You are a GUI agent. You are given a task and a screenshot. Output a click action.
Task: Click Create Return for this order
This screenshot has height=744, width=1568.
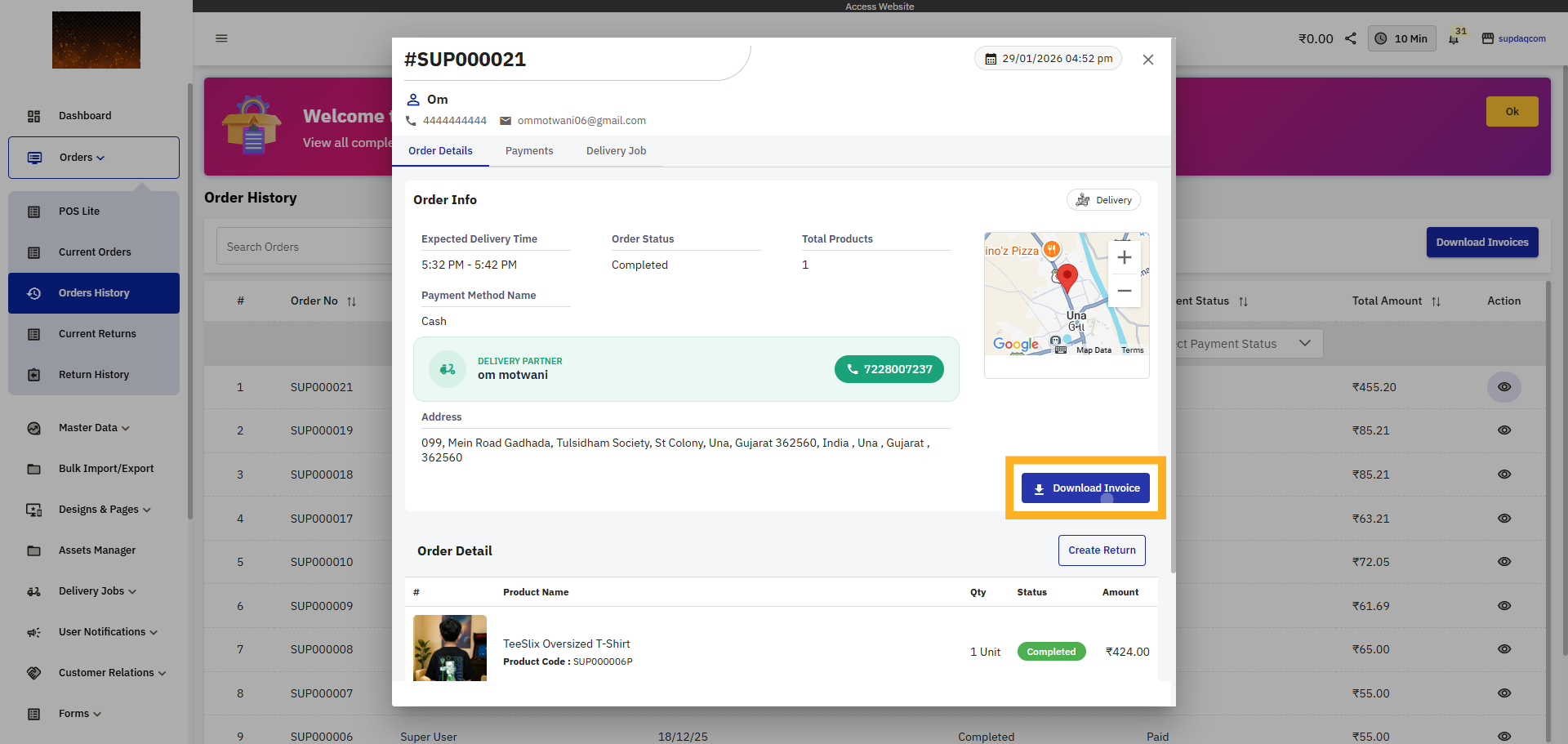[x=1102, y=550]
